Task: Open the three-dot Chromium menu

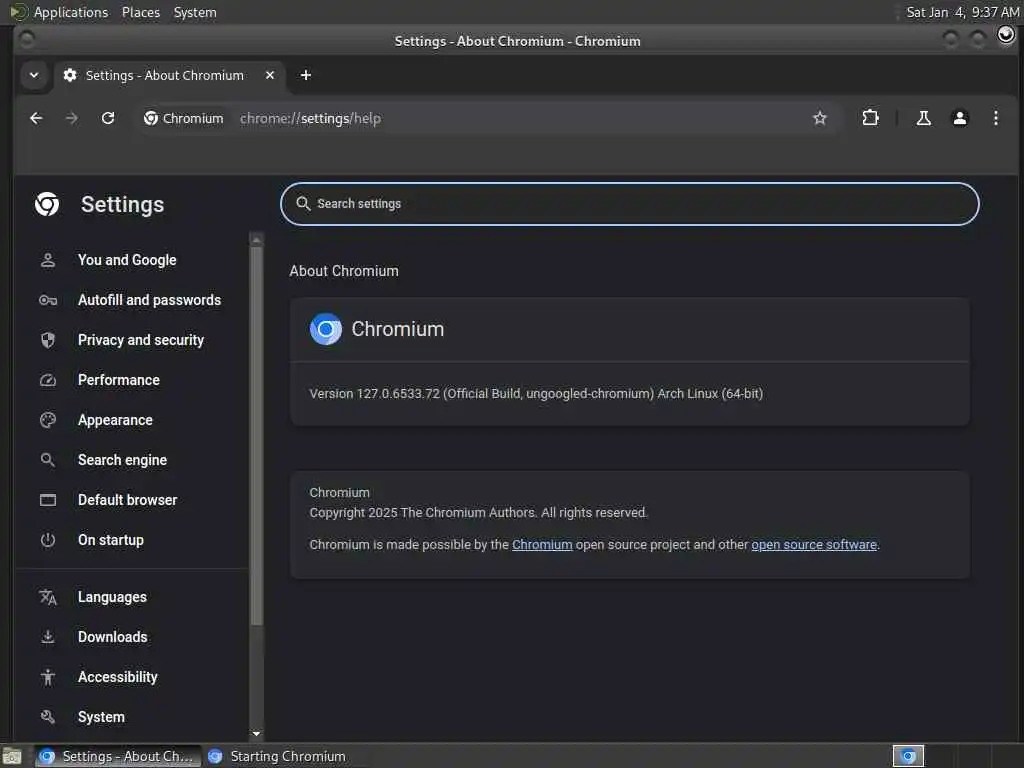Action: coord(995,118)
